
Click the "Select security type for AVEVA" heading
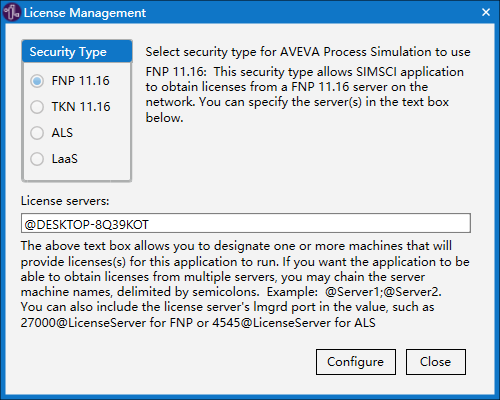pyautogui.click(x=308, y=52)
